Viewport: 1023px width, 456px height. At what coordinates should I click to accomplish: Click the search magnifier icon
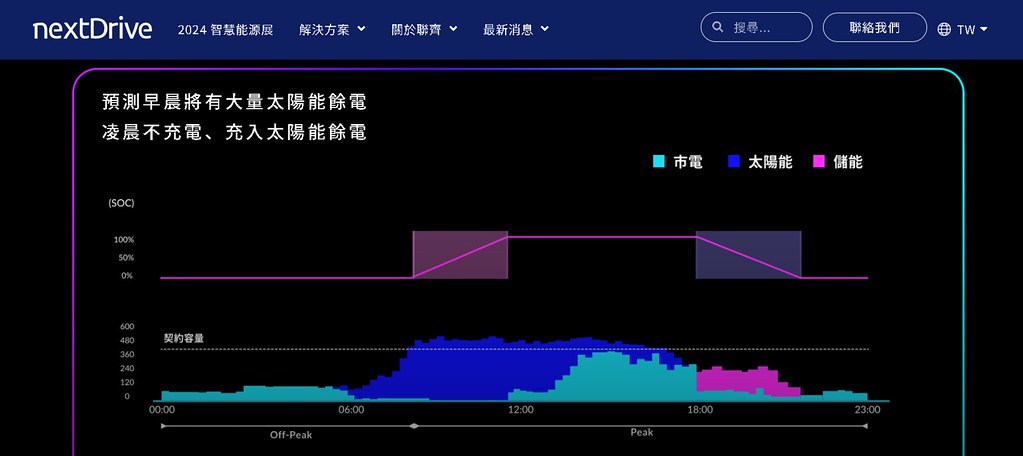point(718,27)
